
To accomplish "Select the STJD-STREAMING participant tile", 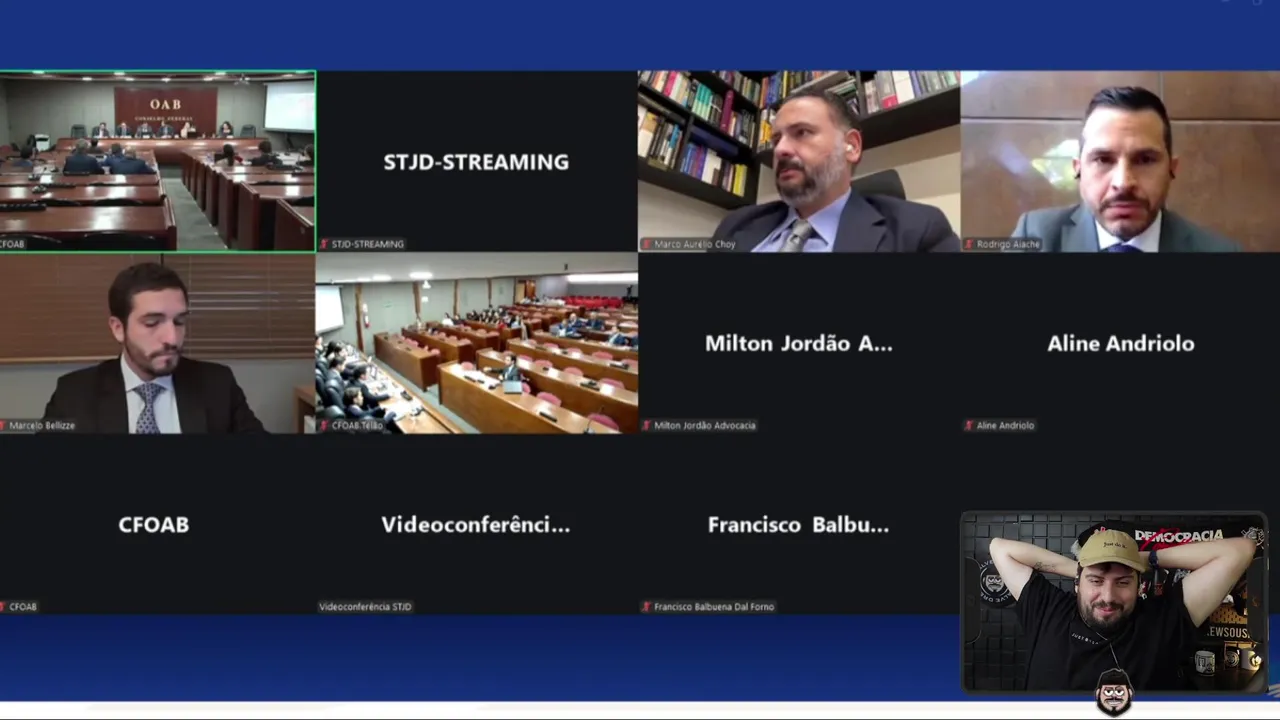I will click(x=477, y=161).
